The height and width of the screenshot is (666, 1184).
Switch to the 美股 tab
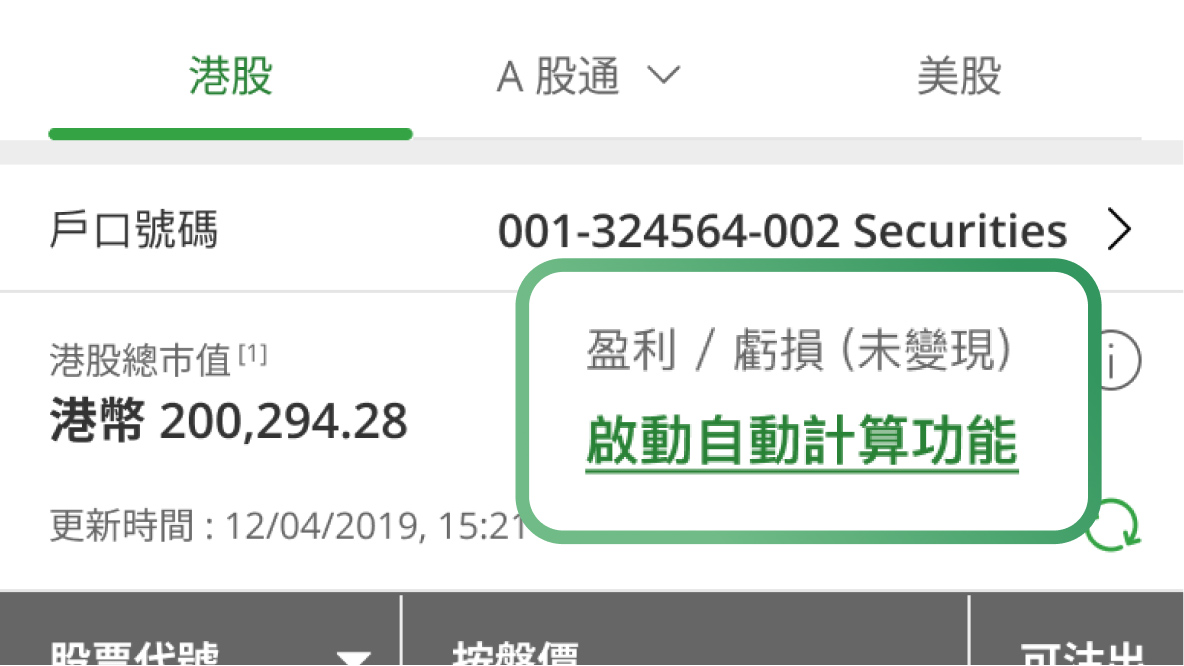[x=959, y=76]
